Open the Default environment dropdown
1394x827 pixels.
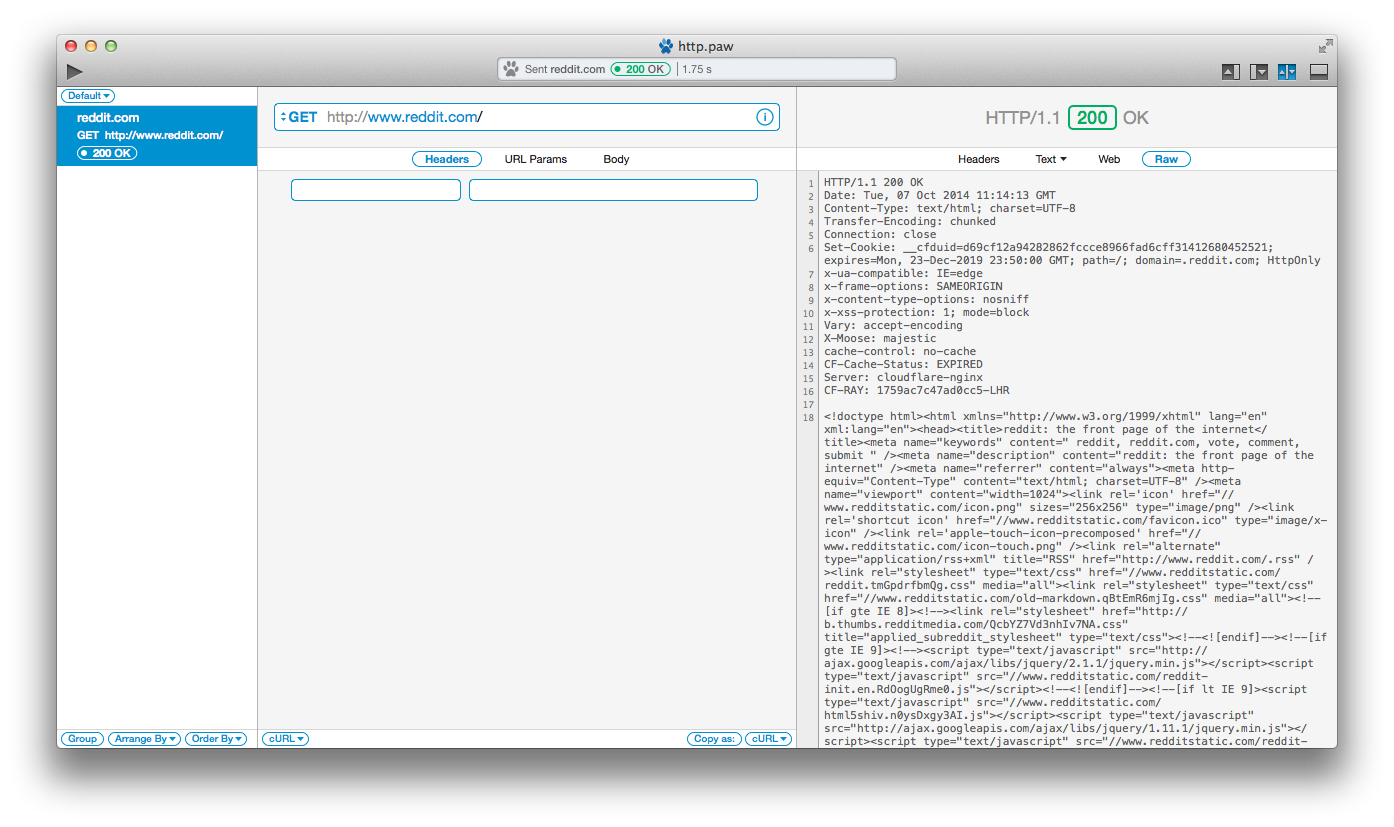click(x=88, y=96)
